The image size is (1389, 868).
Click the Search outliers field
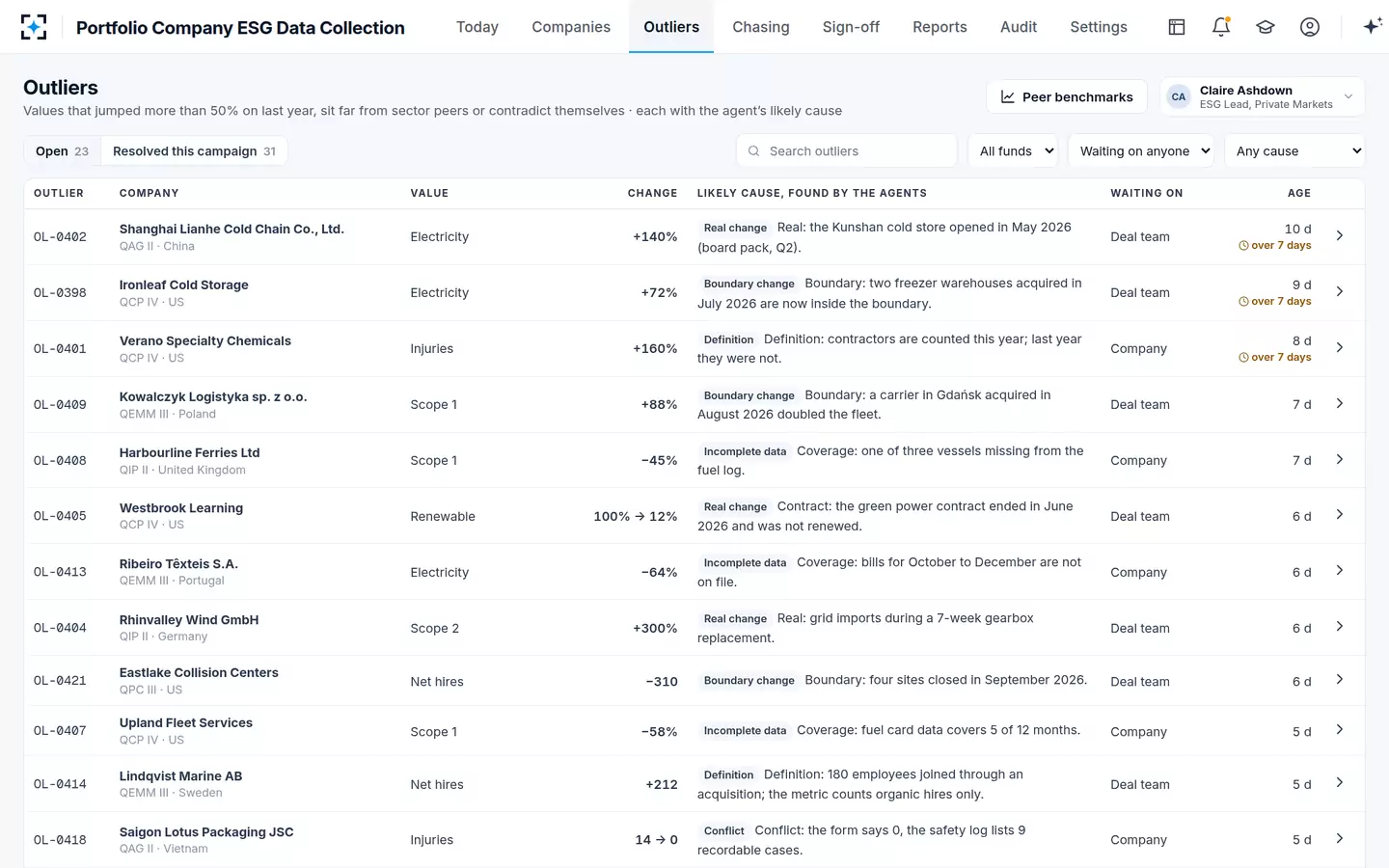pos(847,151)
